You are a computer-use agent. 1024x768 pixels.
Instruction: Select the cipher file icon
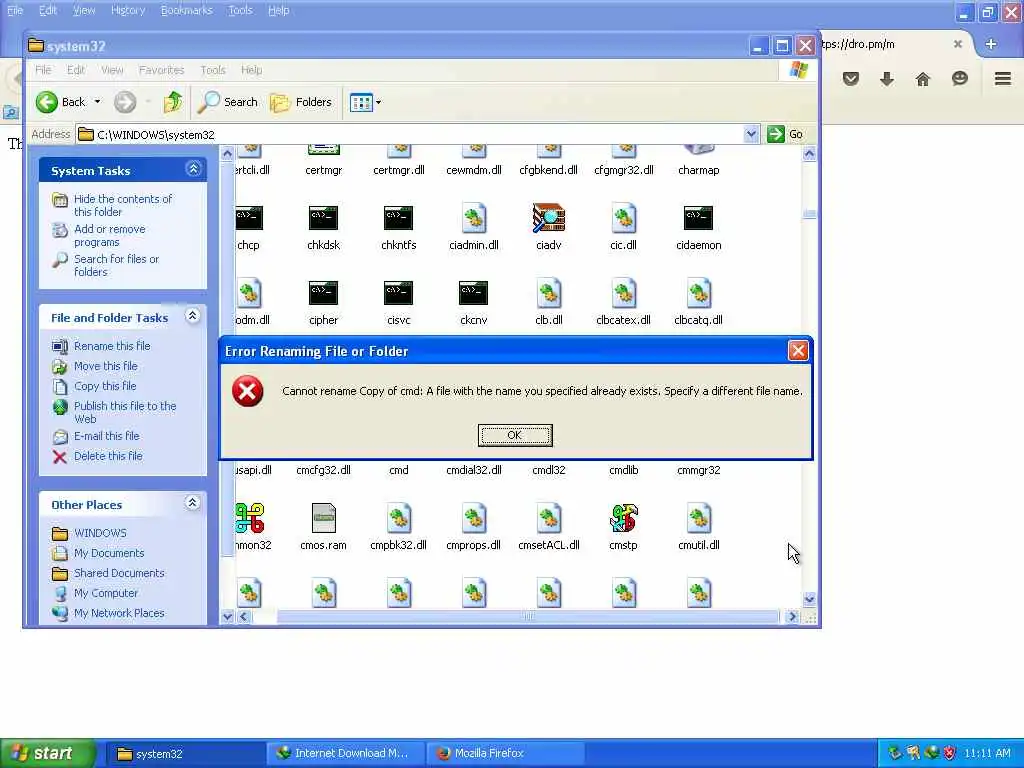pos(323,293)
